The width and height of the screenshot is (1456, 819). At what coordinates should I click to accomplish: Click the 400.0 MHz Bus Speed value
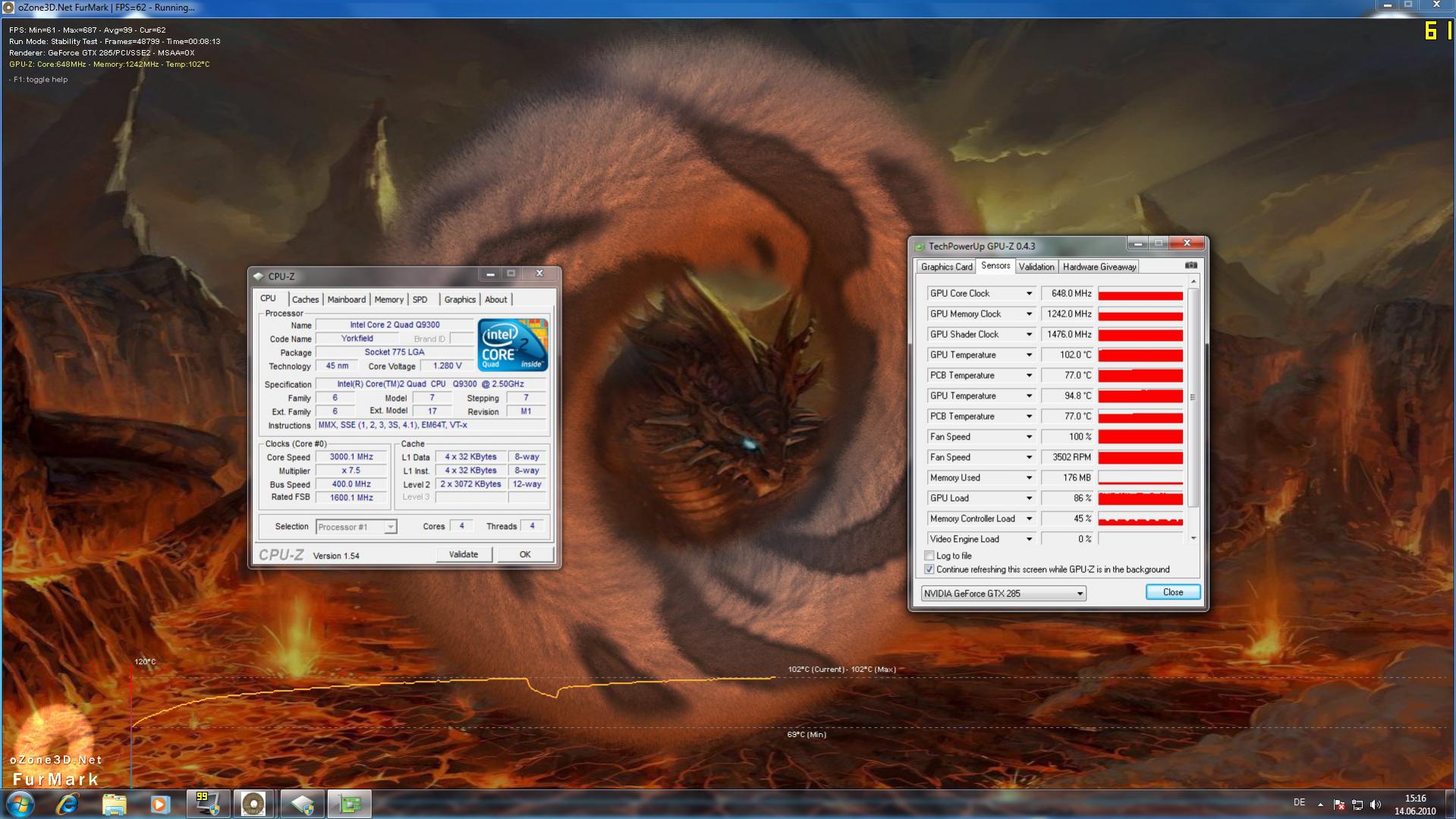[351, 484]
